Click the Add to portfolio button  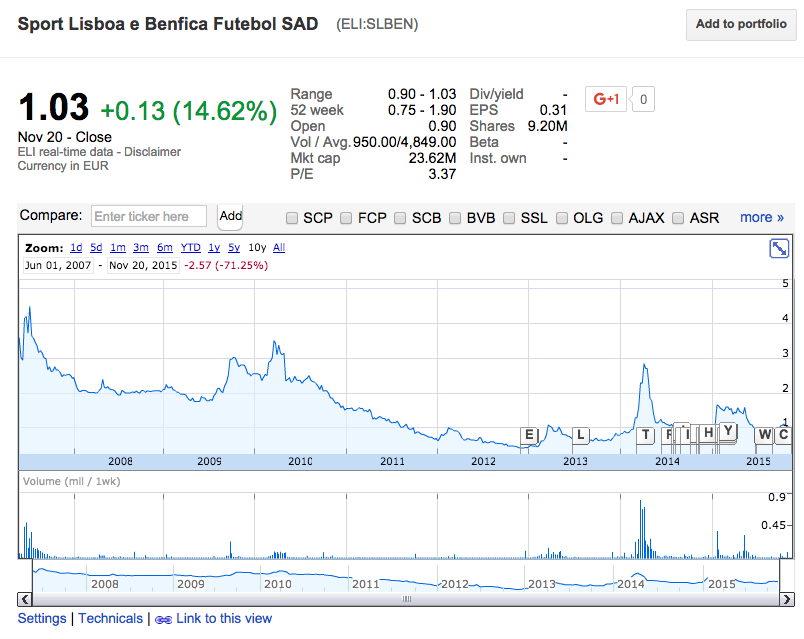741,24
